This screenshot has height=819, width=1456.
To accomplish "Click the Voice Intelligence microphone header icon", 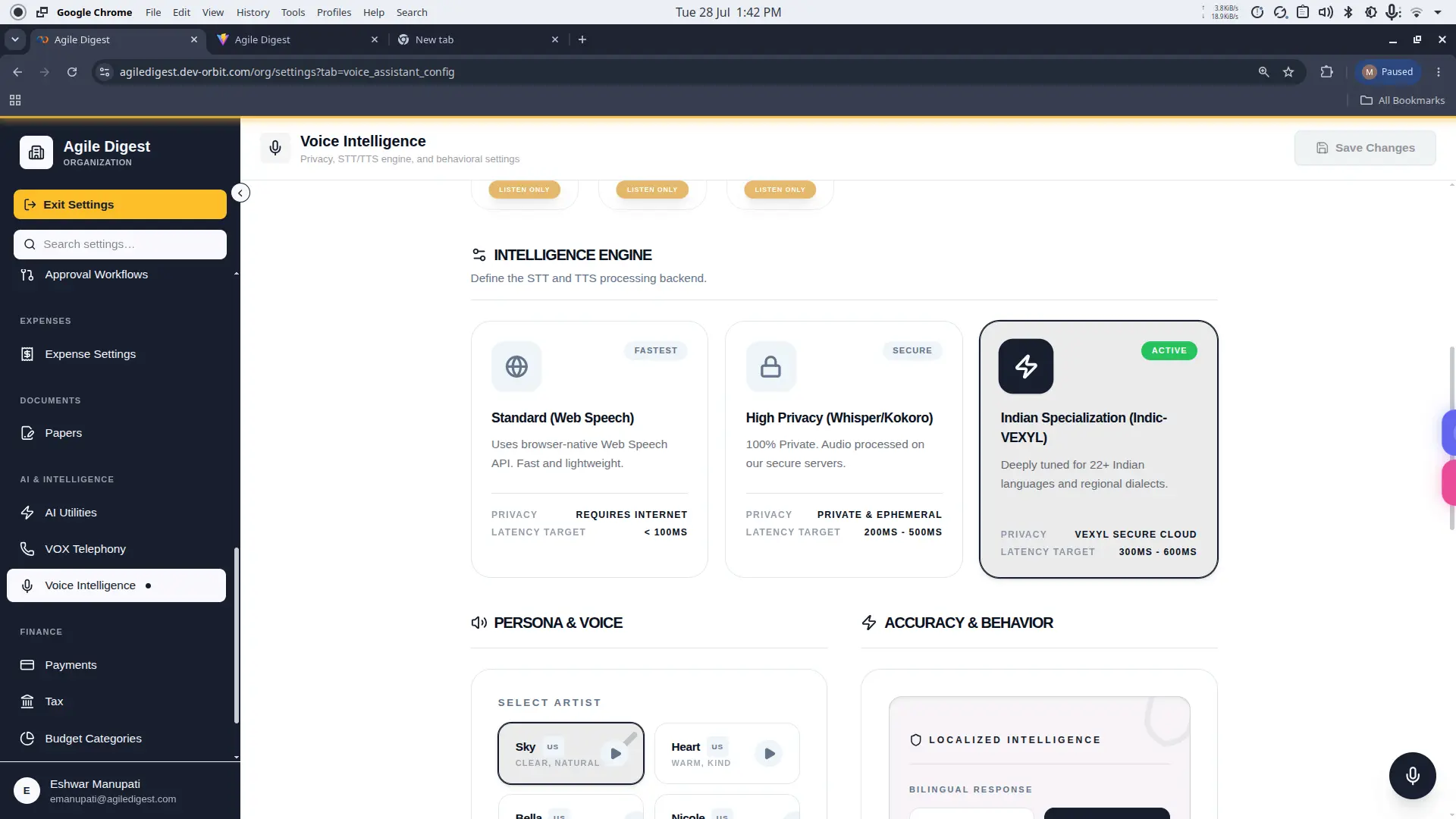I will (x=275, y=148).
